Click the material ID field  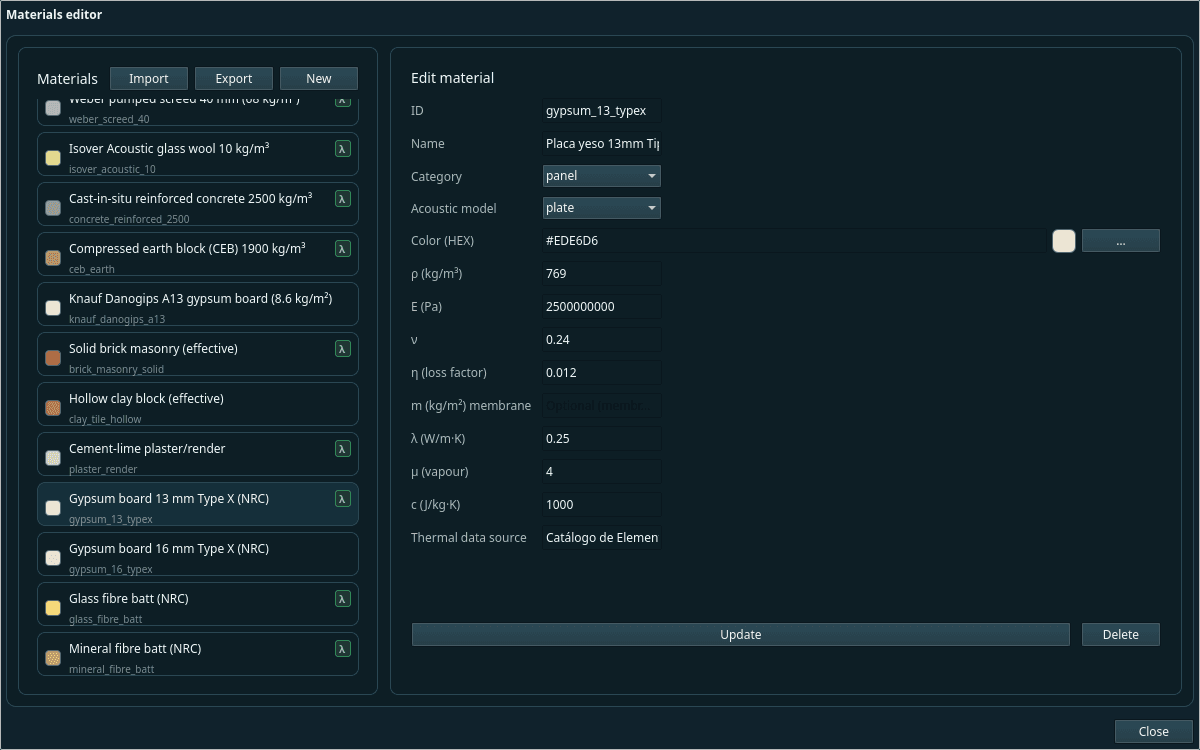pyautogui.click(x=602, y=111)
